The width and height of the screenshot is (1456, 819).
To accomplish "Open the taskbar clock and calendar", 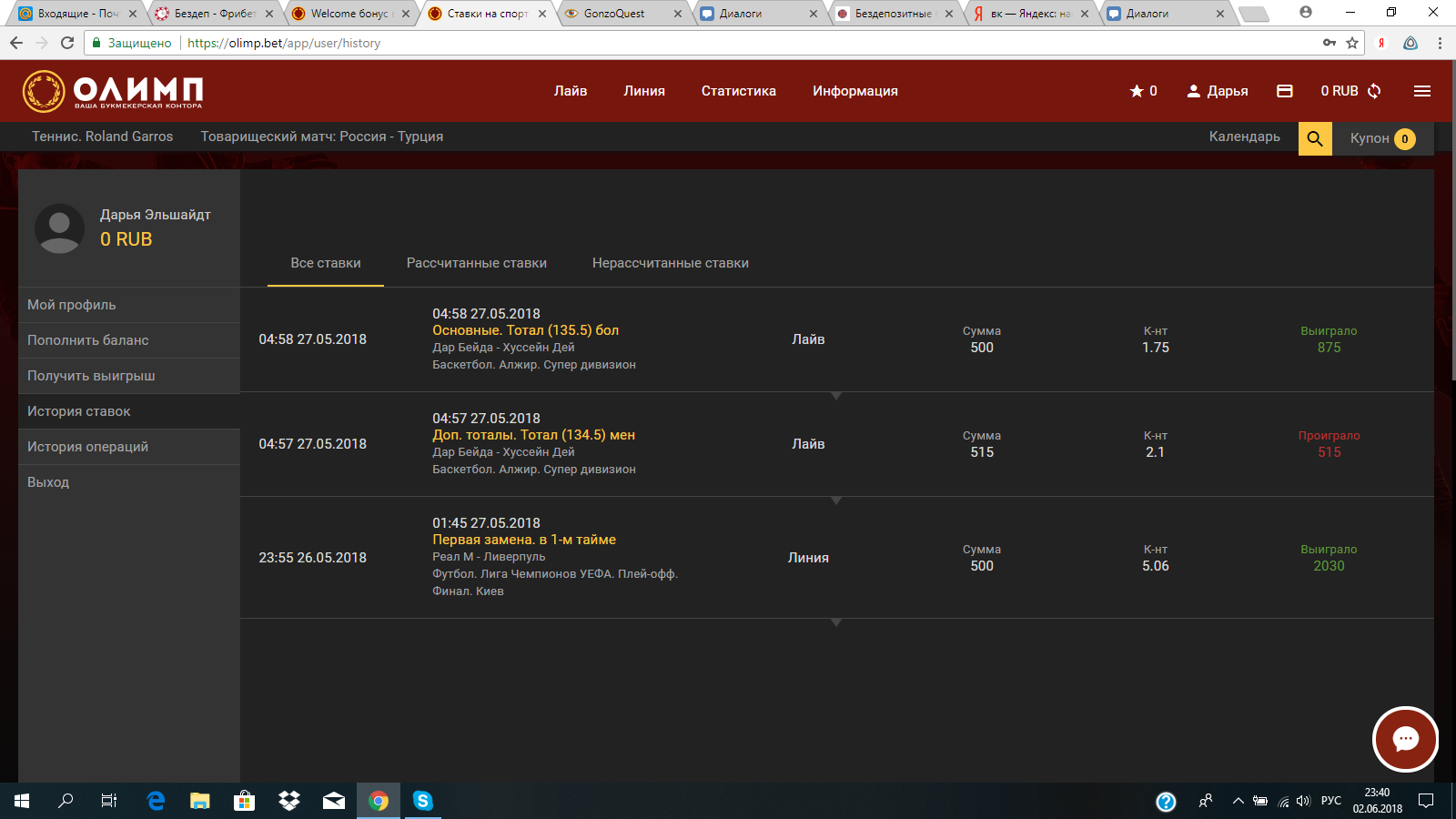I will [1377, 801].
